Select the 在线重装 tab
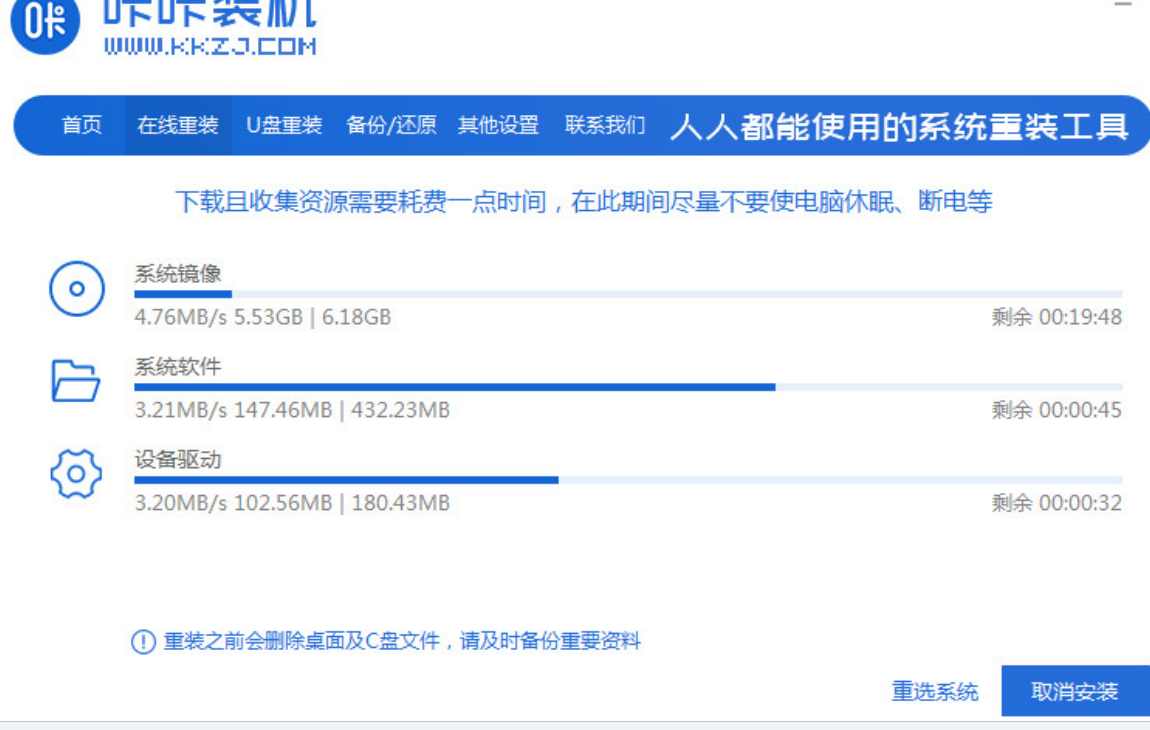Viewport: 1150px width, 730px height. coord(178,126)
